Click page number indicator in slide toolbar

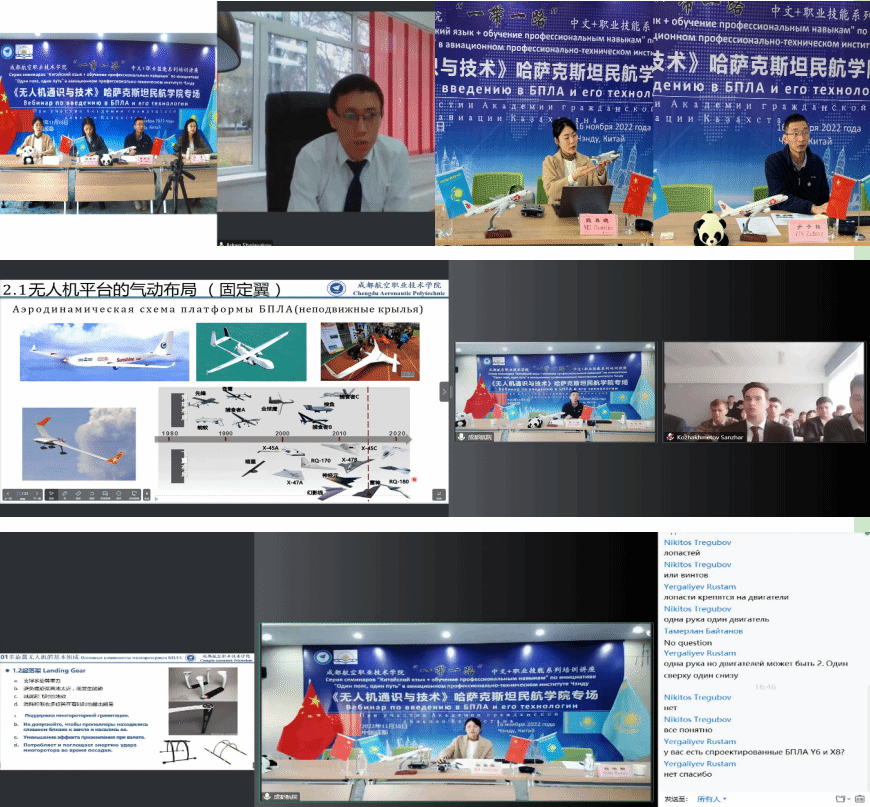pos(22,493)
